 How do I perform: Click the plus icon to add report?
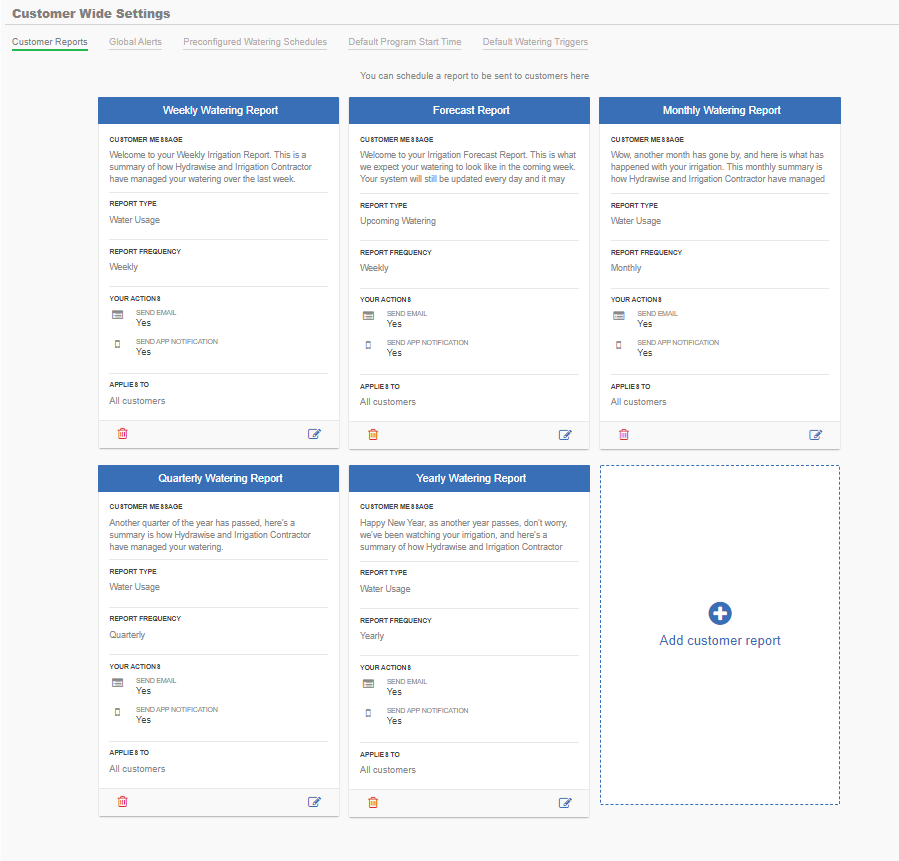720,613
